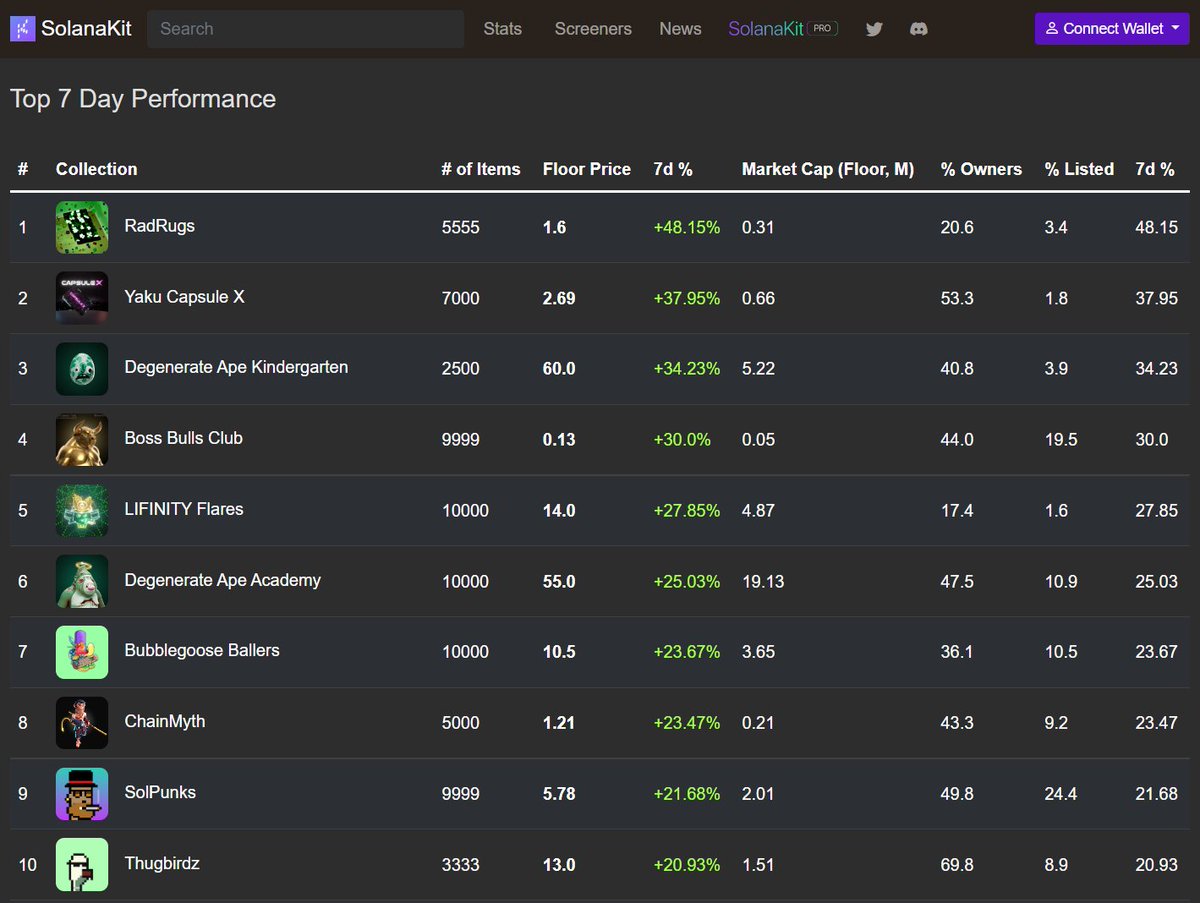
Task: Open the Stats menu
Action: [x=503, y=29]
